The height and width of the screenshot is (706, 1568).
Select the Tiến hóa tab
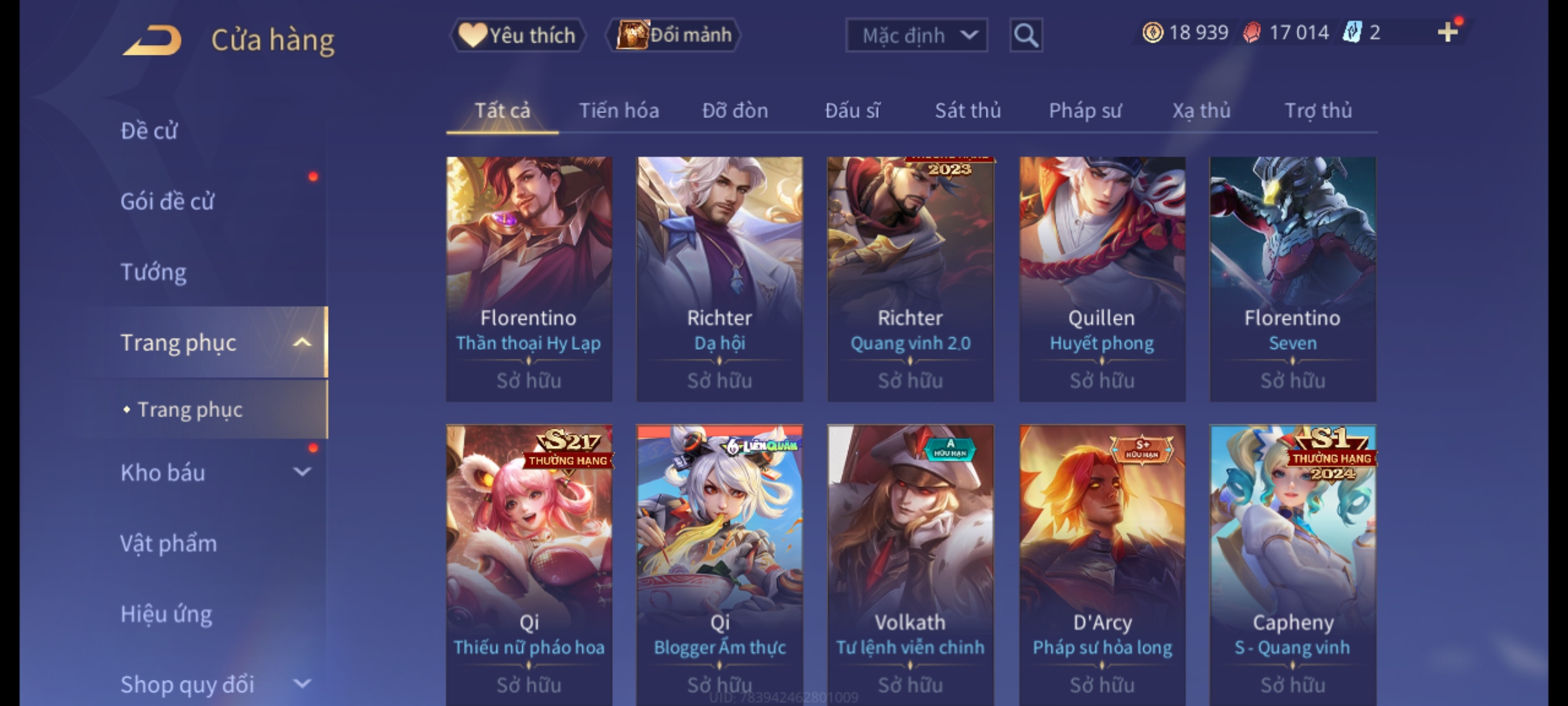pyautogui.click(x=619, y=110)
